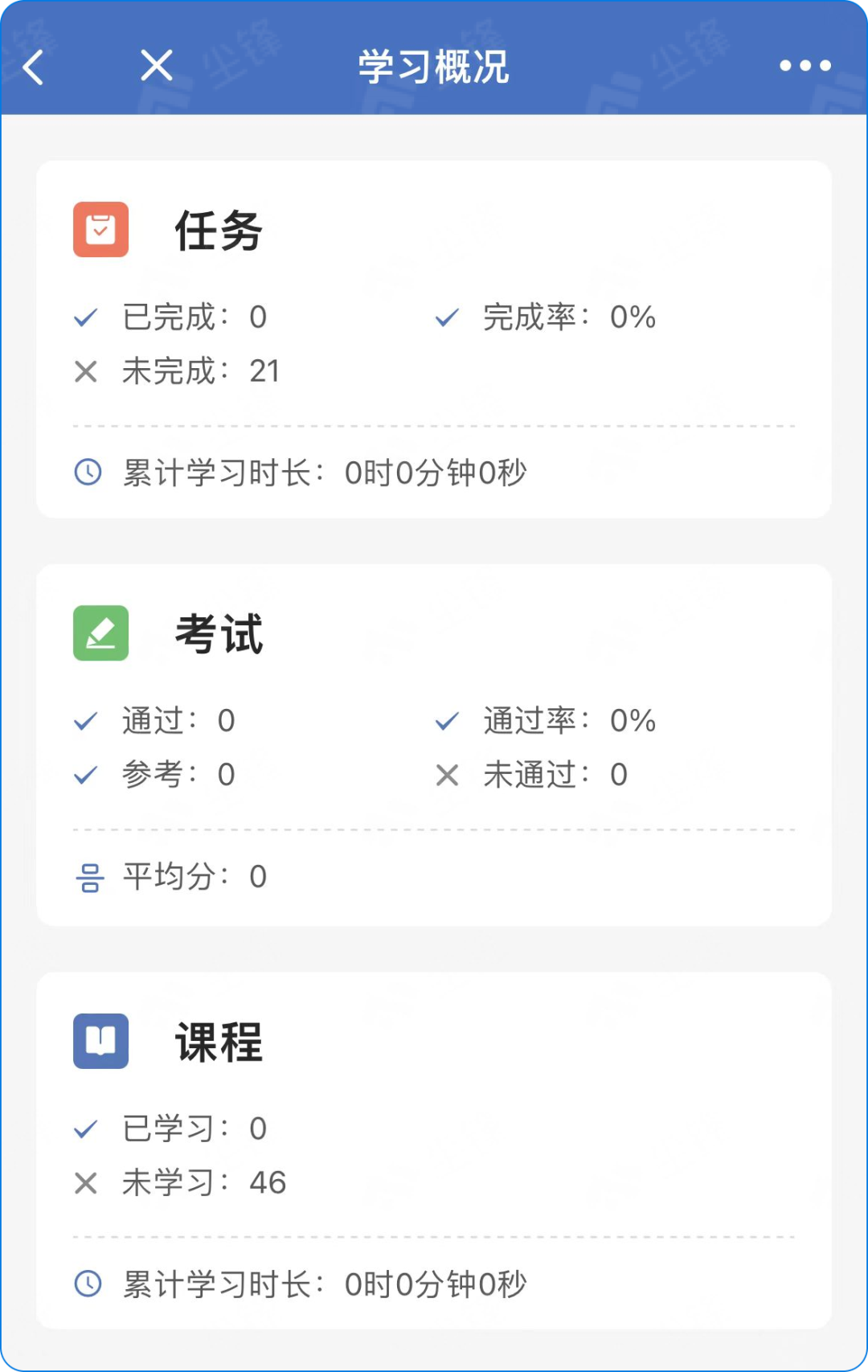Tap the 未通过: 0 exam entry
This screenshot has height=1372, width=868.
point(555,775)
